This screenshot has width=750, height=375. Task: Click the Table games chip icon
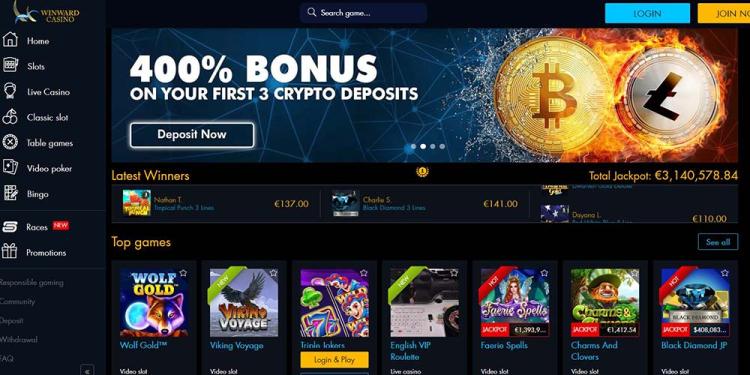point(10,142)
